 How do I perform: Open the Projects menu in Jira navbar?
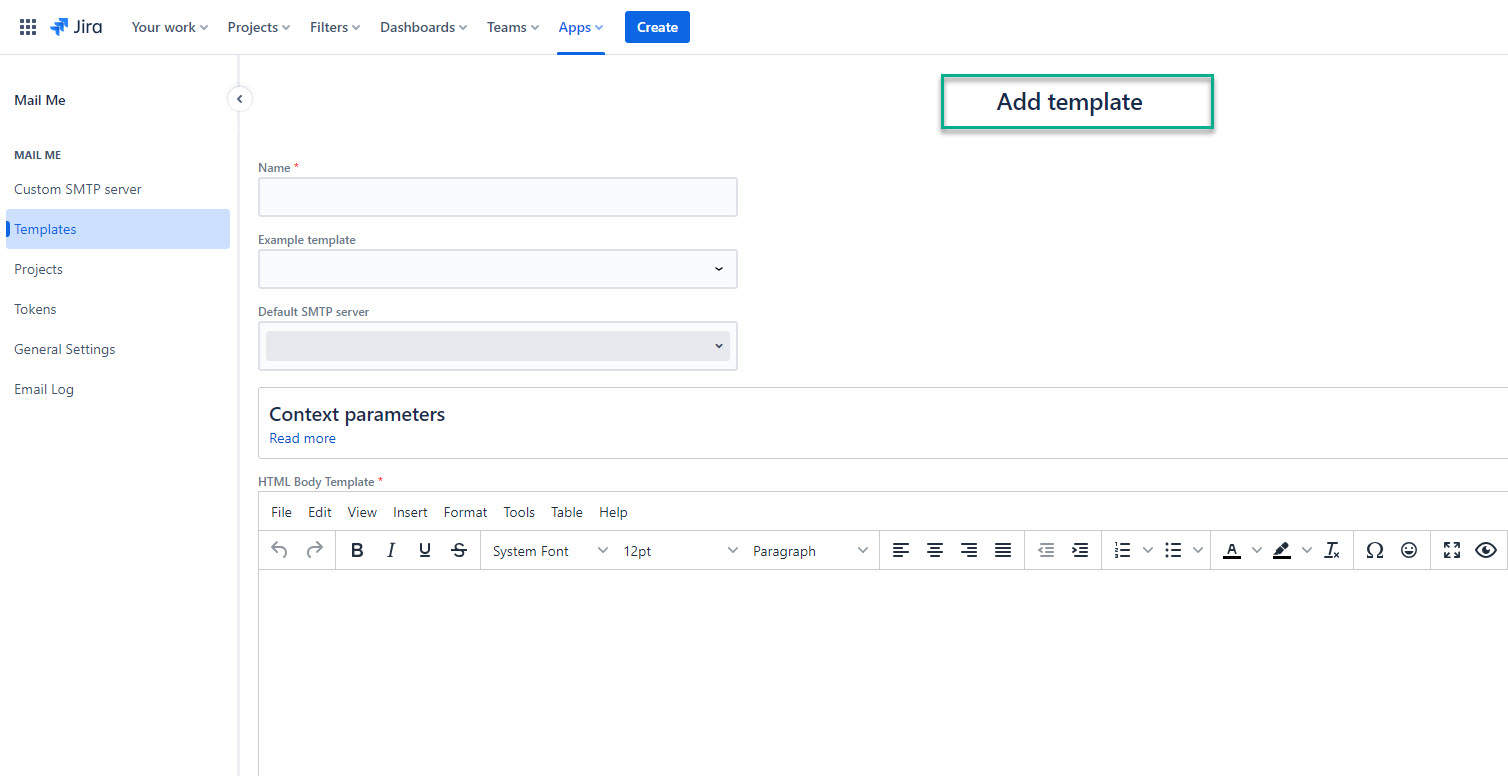pyautogui.click(x=258, y=27)
